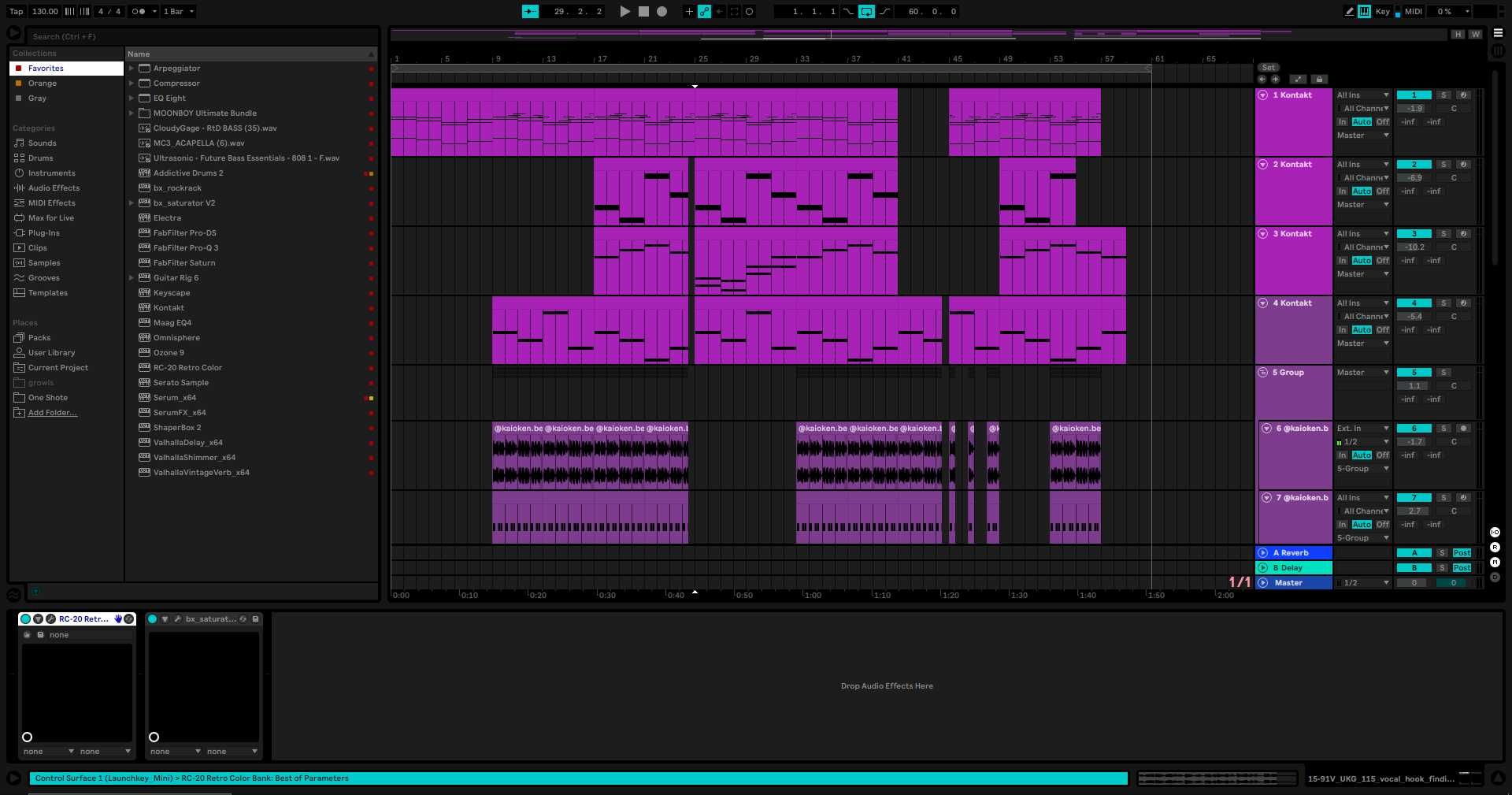Solo the 1 Kontakt track
Image resolution: width=1512 pixels, height=795 pixels.
pyautogui.click(x=1443, y=95)
